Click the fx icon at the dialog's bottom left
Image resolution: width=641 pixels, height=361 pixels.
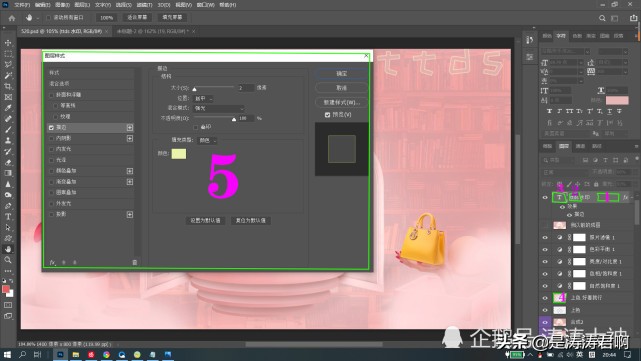(52, 262)
